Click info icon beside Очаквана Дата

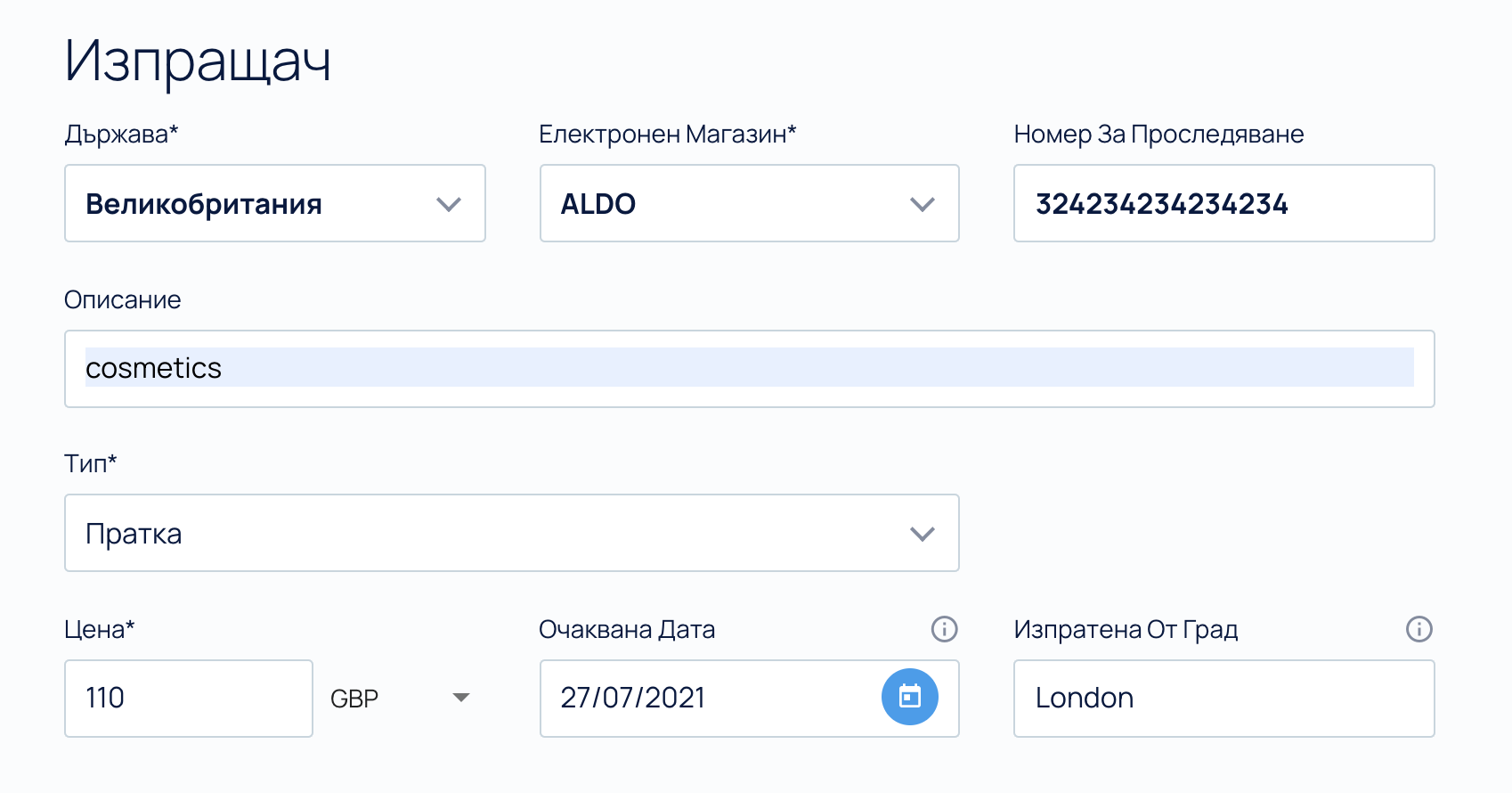pos(944,629)
